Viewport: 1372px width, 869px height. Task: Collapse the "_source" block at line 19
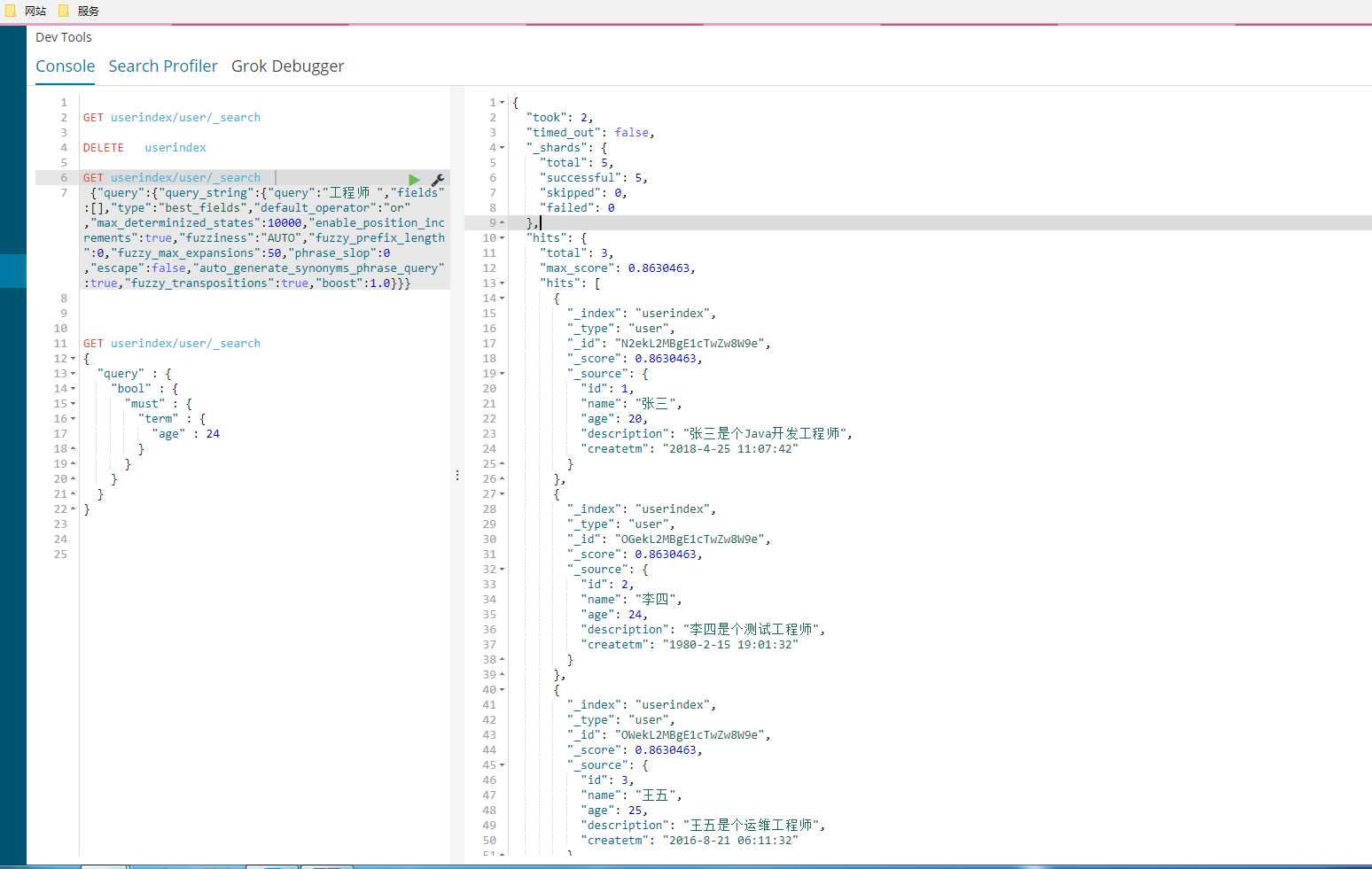[503, 374]
